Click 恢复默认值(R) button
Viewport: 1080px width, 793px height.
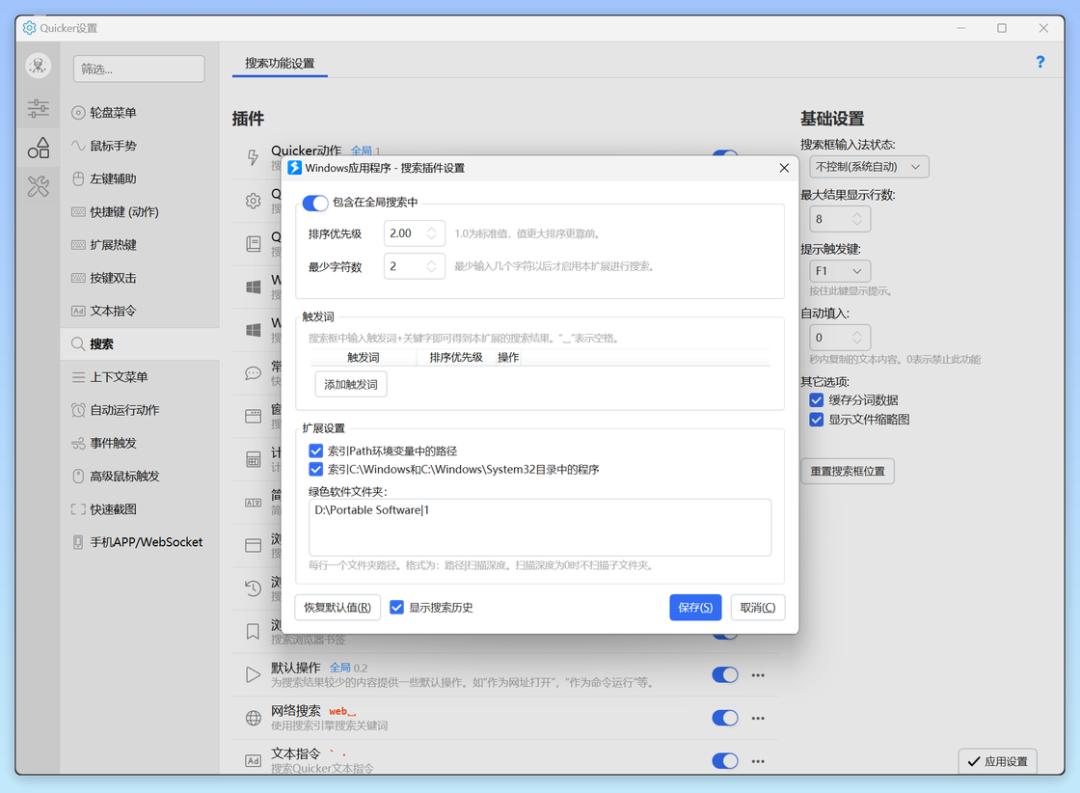pos(338,607)
